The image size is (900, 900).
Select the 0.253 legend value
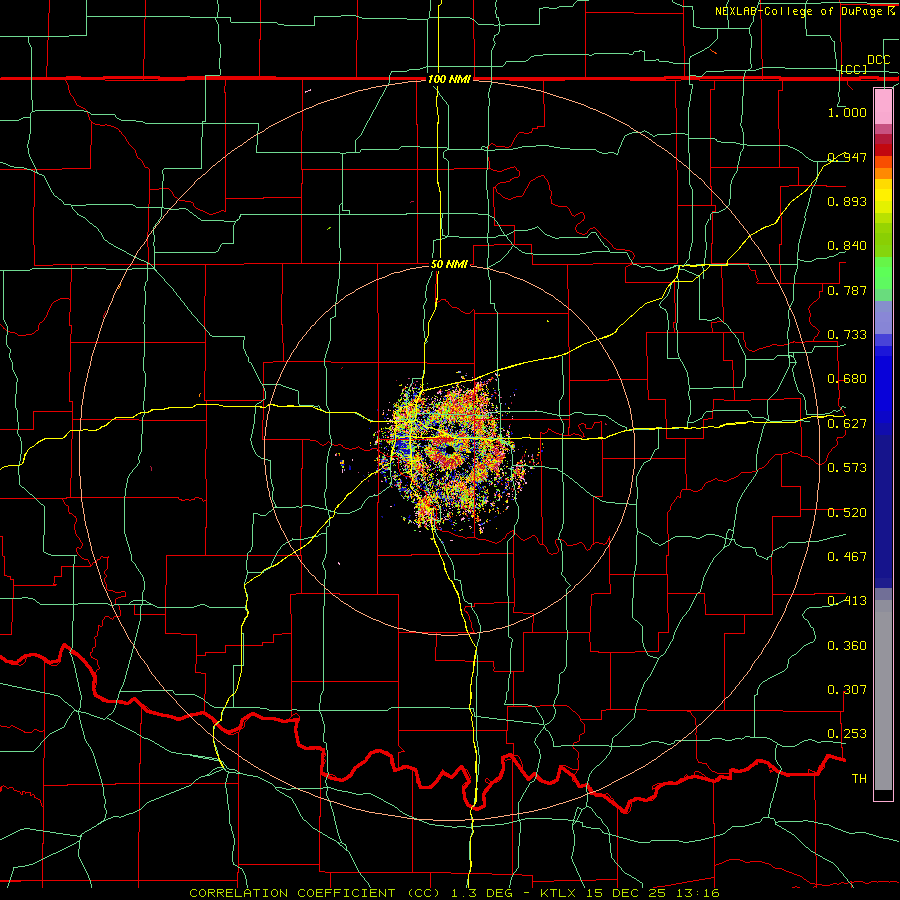(x=847, y=734)
